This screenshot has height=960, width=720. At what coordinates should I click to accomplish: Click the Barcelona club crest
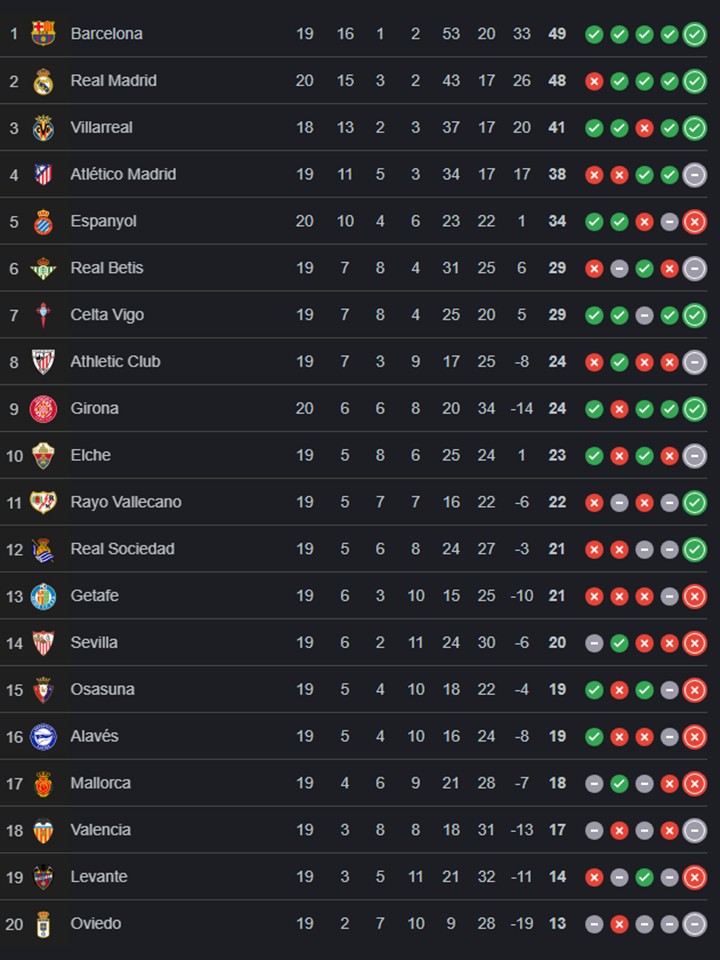coord(43,34)
